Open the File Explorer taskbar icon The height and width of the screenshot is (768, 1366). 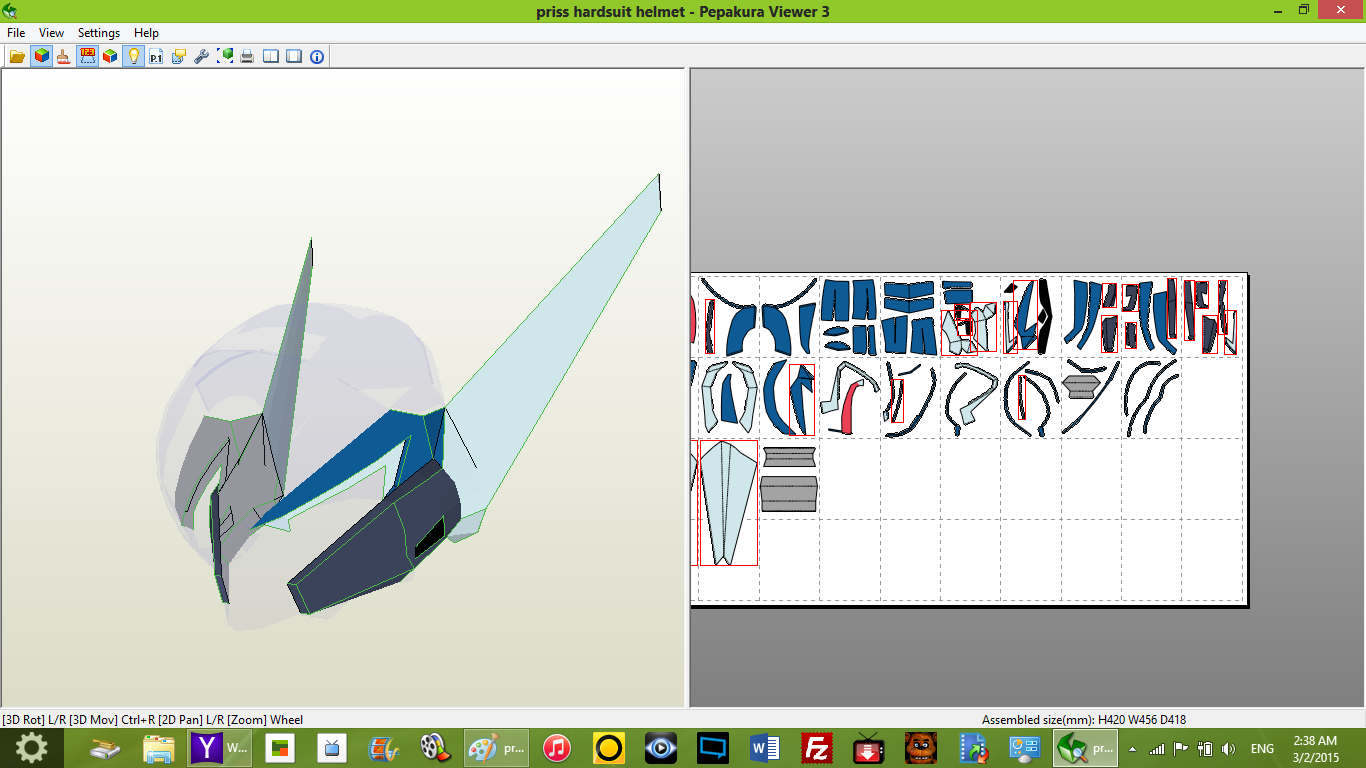coord(159,748)
